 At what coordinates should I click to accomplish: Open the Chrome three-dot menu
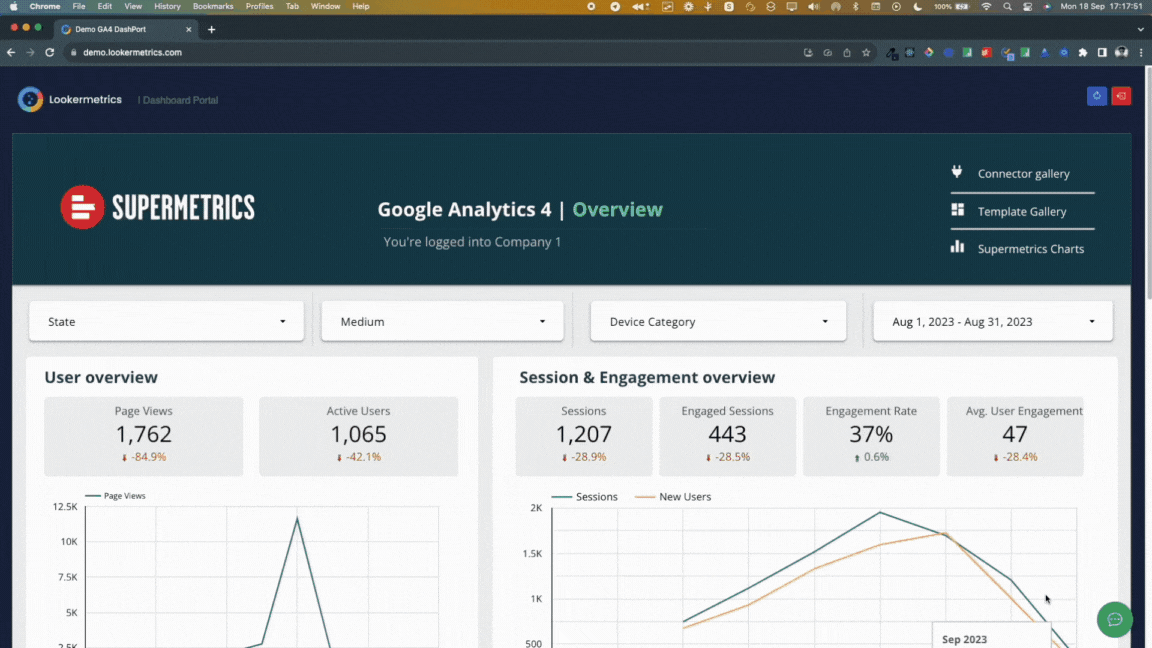[x=1141, y=52]
